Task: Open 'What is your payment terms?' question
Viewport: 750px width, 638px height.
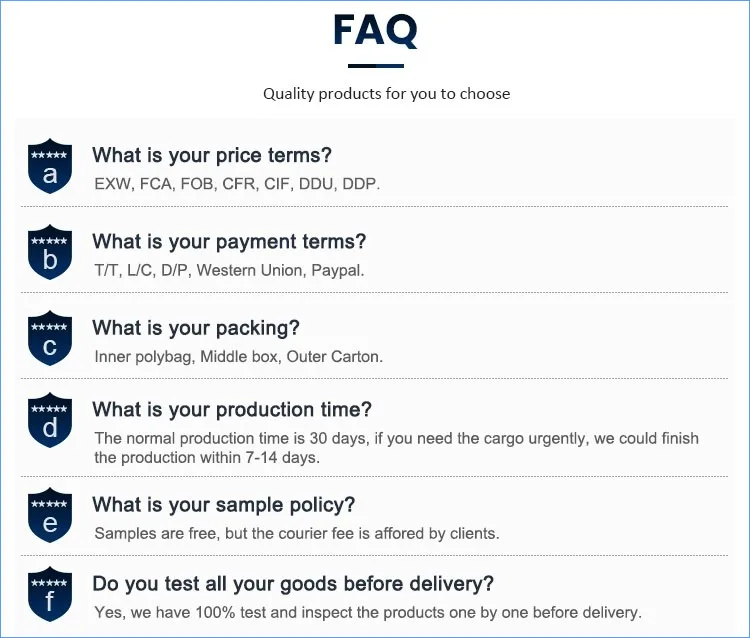Action: (x=229, y=241)
